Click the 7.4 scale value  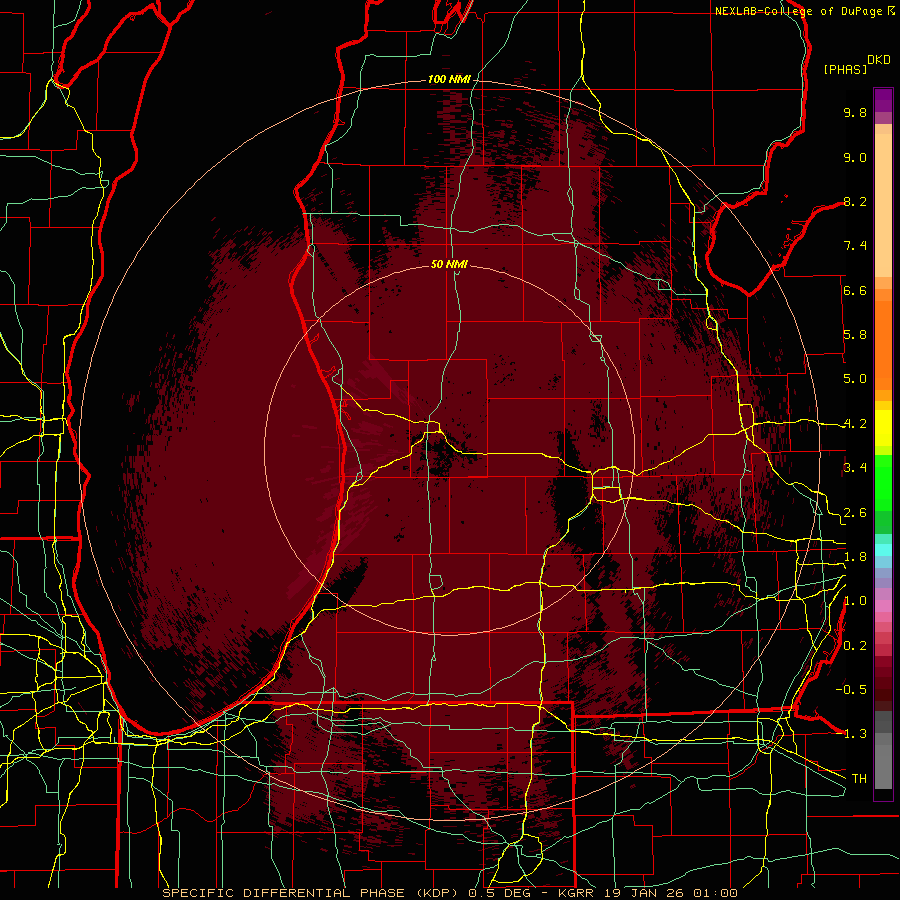855,246
